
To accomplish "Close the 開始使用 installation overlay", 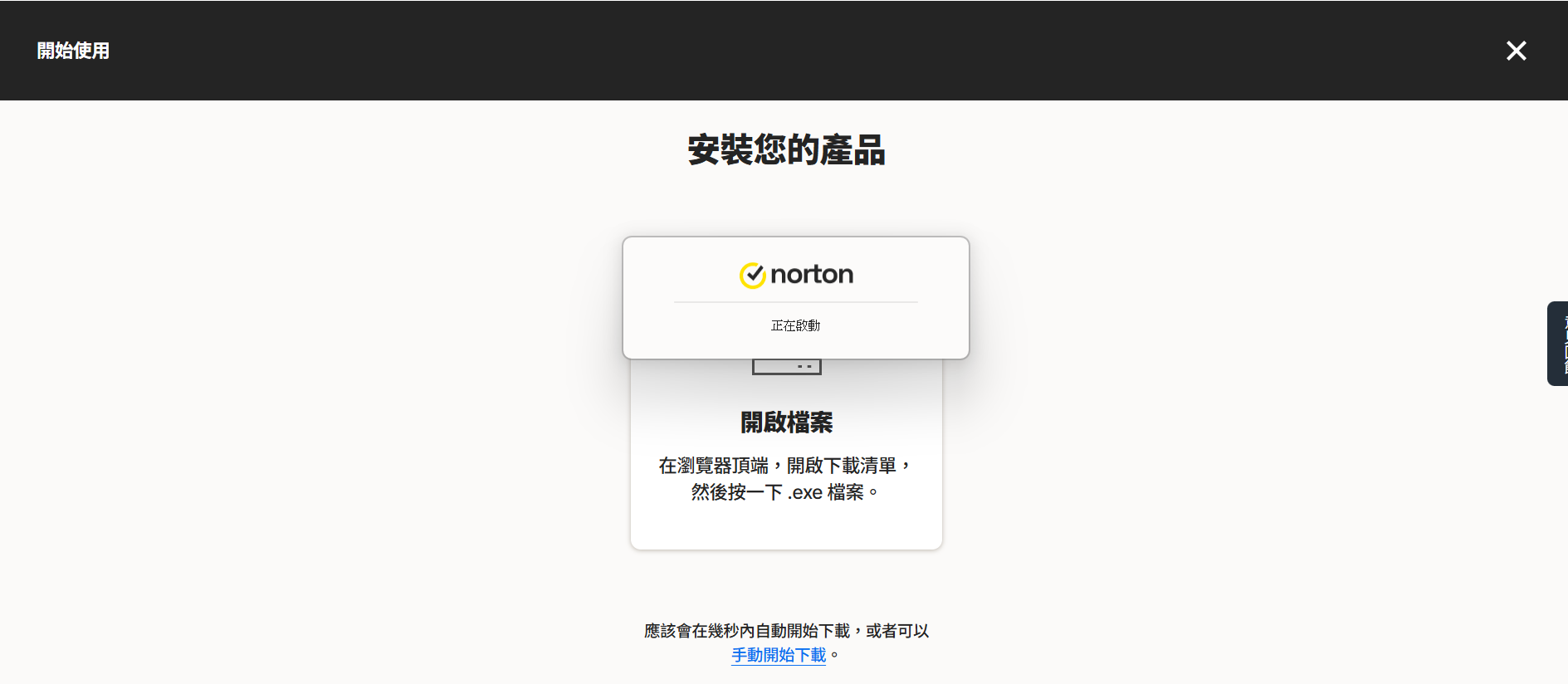I will click(1516, 51).
